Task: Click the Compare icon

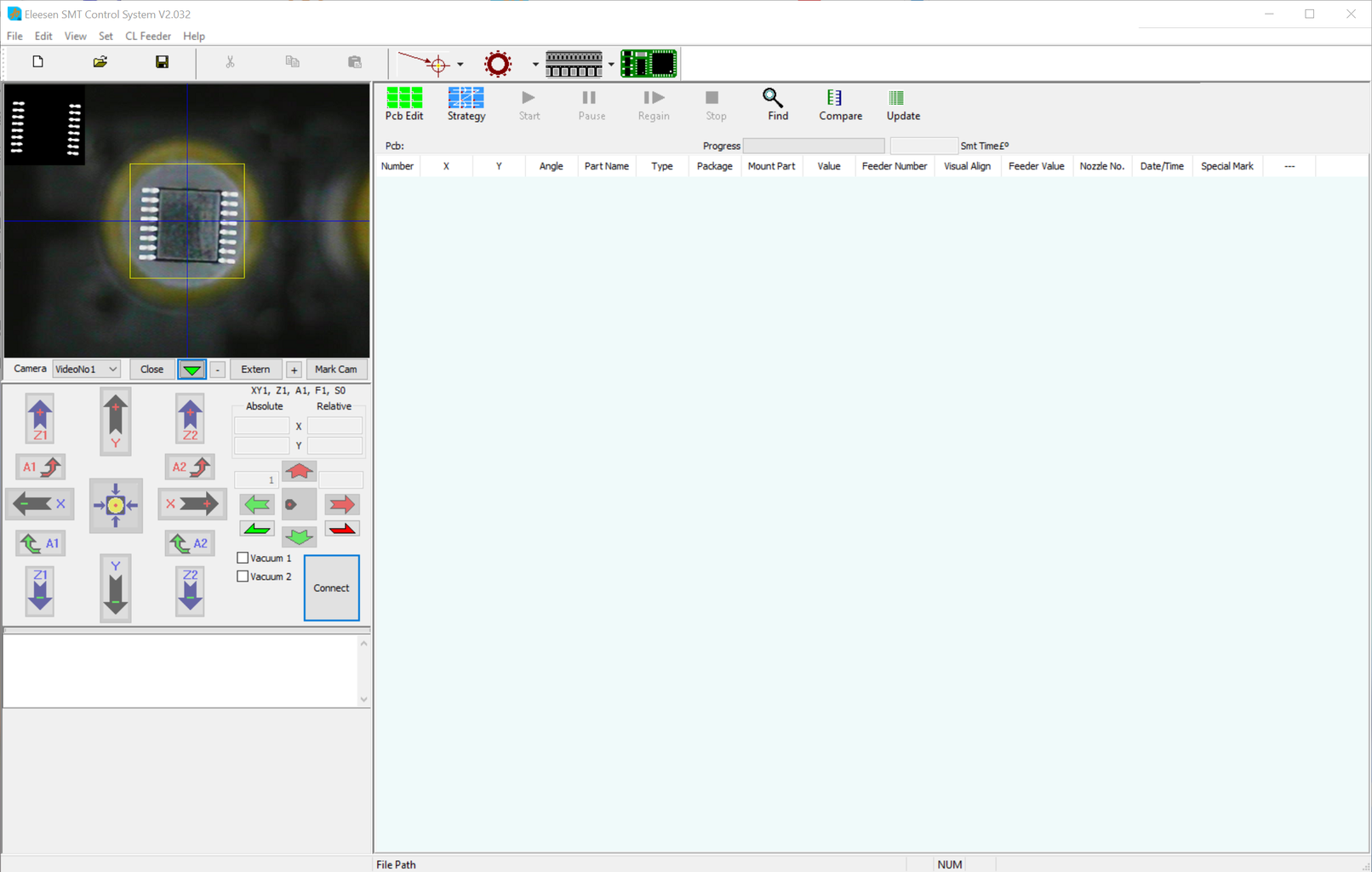Action: (839, 104)
